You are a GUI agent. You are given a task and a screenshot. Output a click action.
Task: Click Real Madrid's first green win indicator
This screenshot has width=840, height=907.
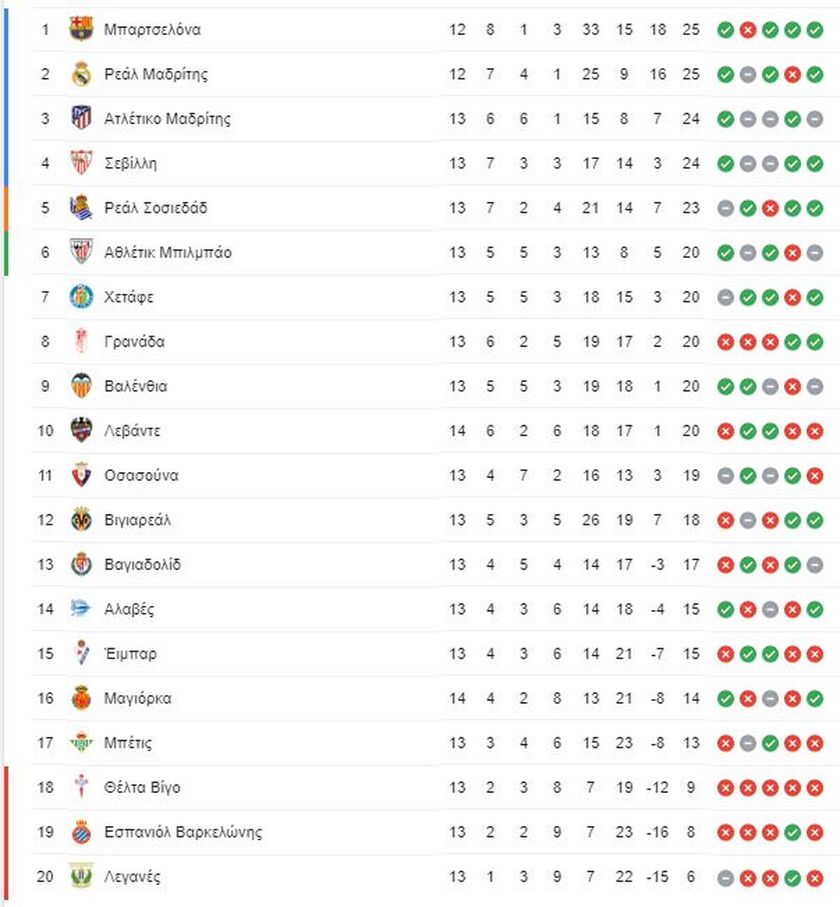coord(725,75)
